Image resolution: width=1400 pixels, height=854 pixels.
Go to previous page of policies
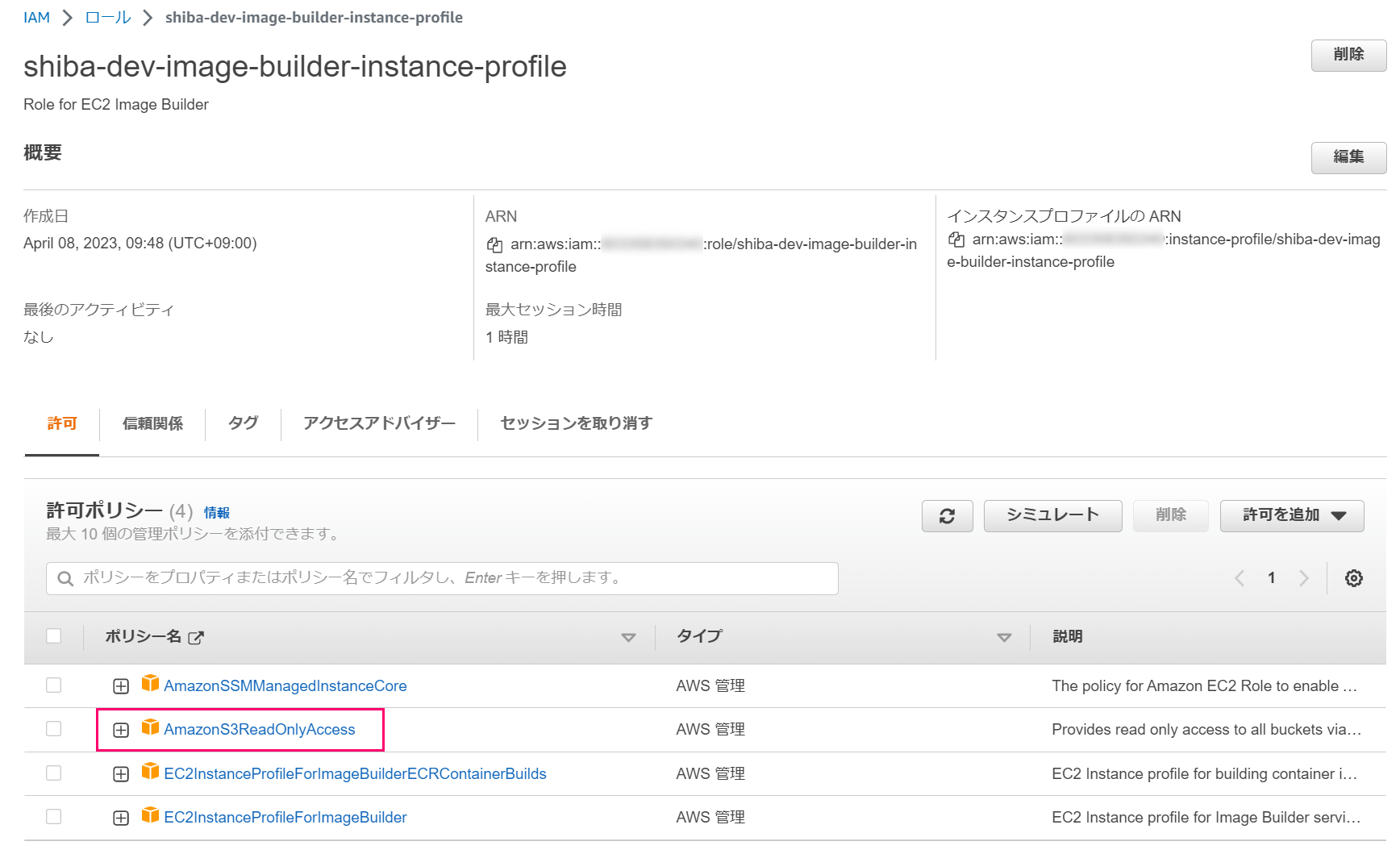pos(1240,578)
